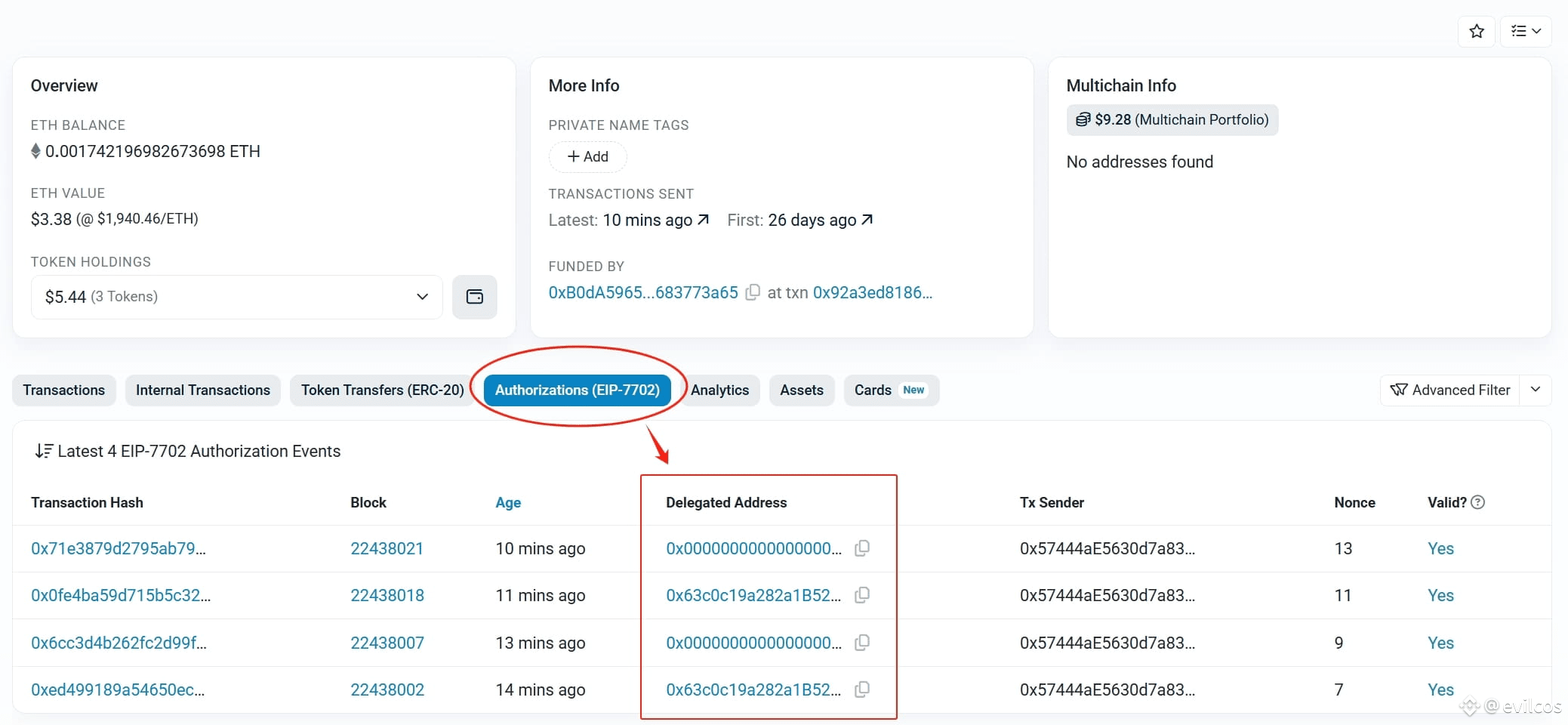1568x725 pixels.
Task: Click the sort icon beside Latest 4 events
Action: (44, 451)
